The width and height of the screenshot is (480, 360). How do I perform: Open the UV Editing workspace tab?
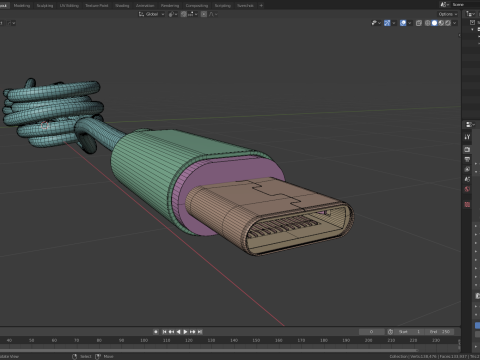(x=69, y=5)
